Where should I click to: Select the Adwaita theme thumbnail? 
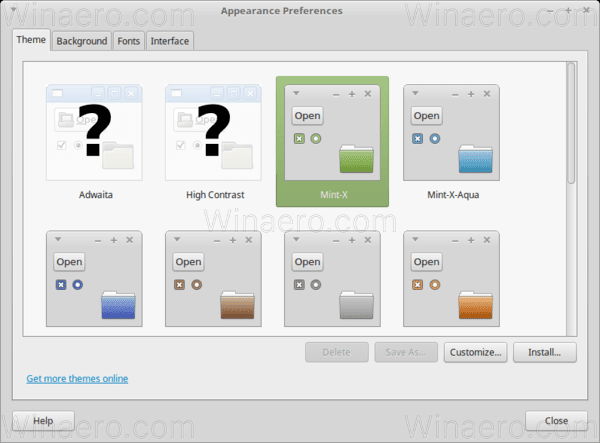click(x=94, y=132)
